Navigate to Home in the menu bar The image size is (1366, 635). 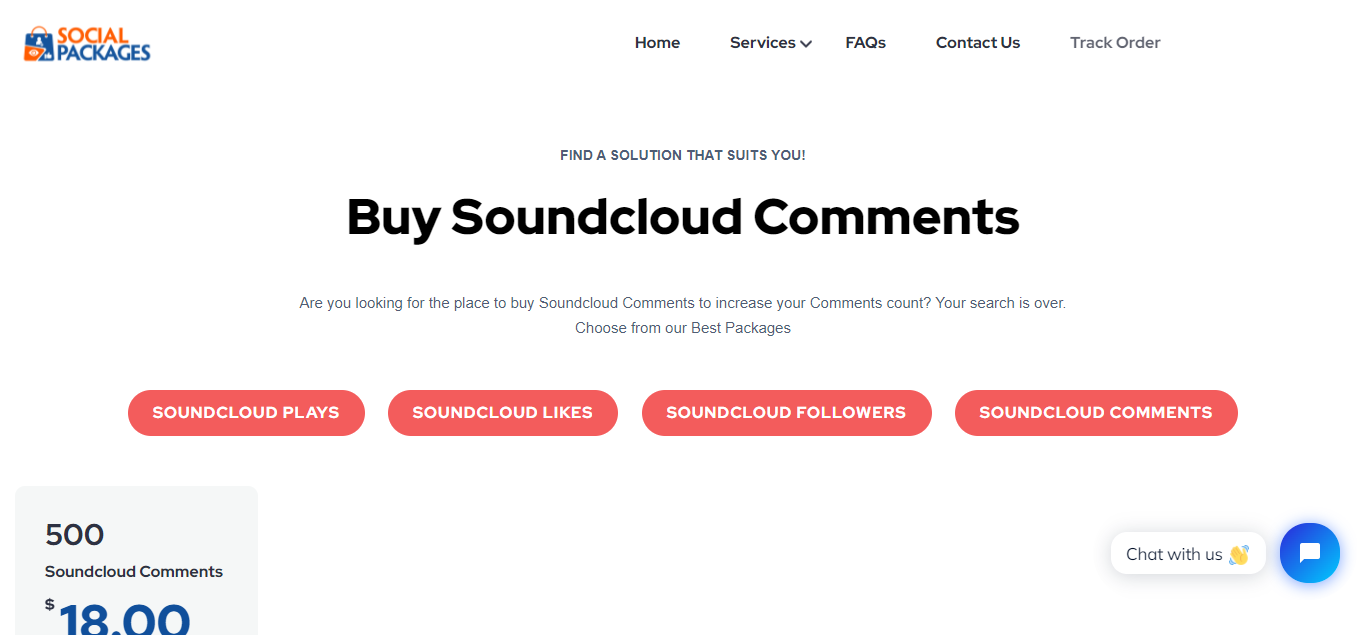point(657,42)
